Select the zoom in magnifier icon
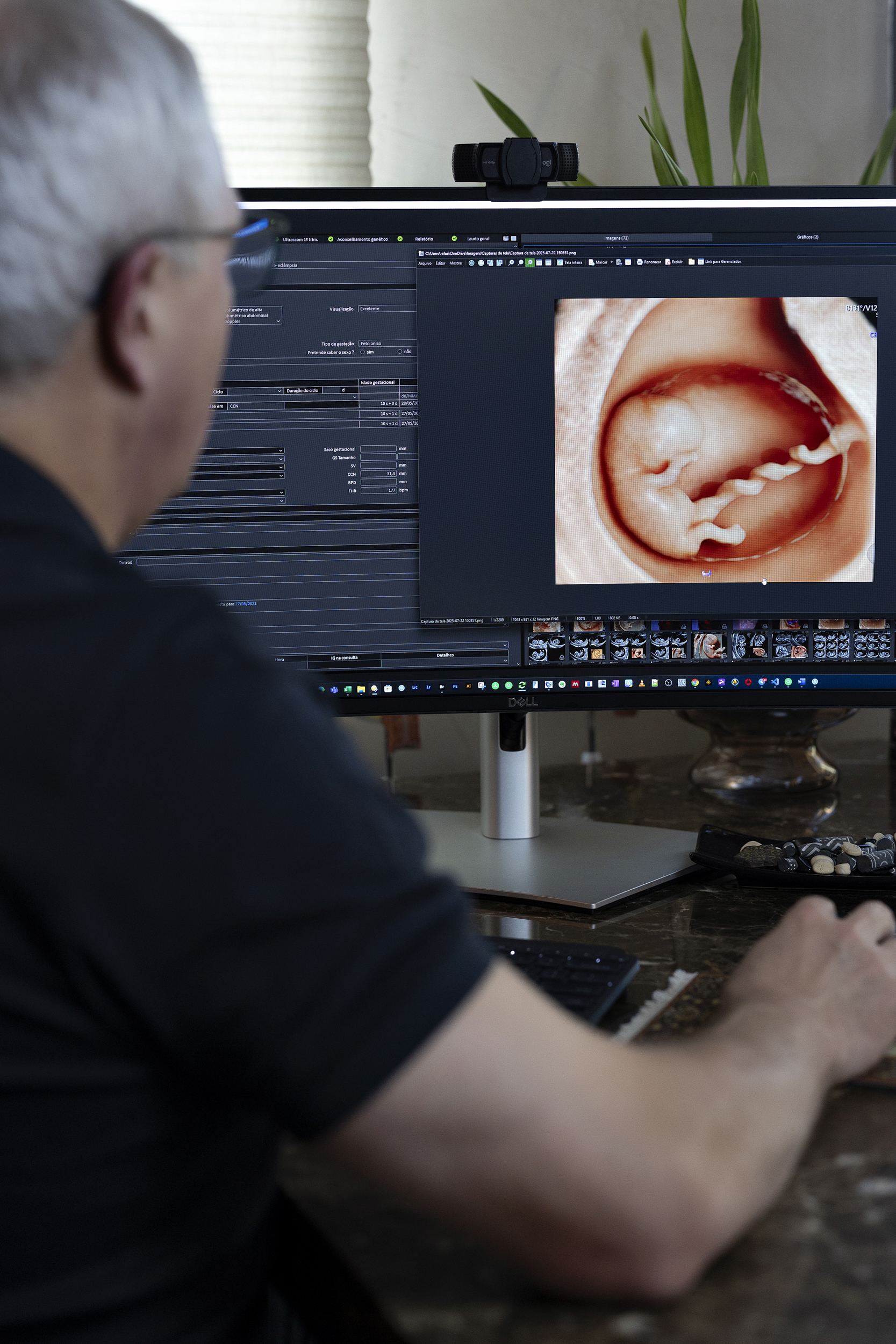This screenshot has height=1344, width=896. tap(512, 262)
